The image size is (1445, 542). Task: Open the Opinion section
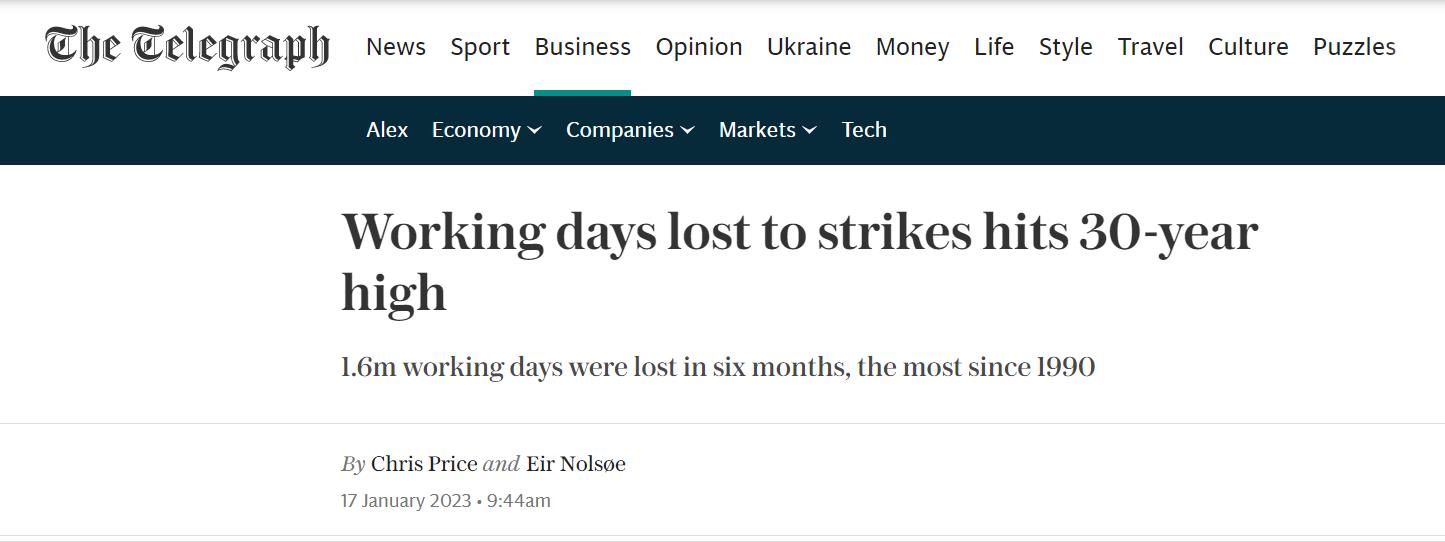point(699,47)
